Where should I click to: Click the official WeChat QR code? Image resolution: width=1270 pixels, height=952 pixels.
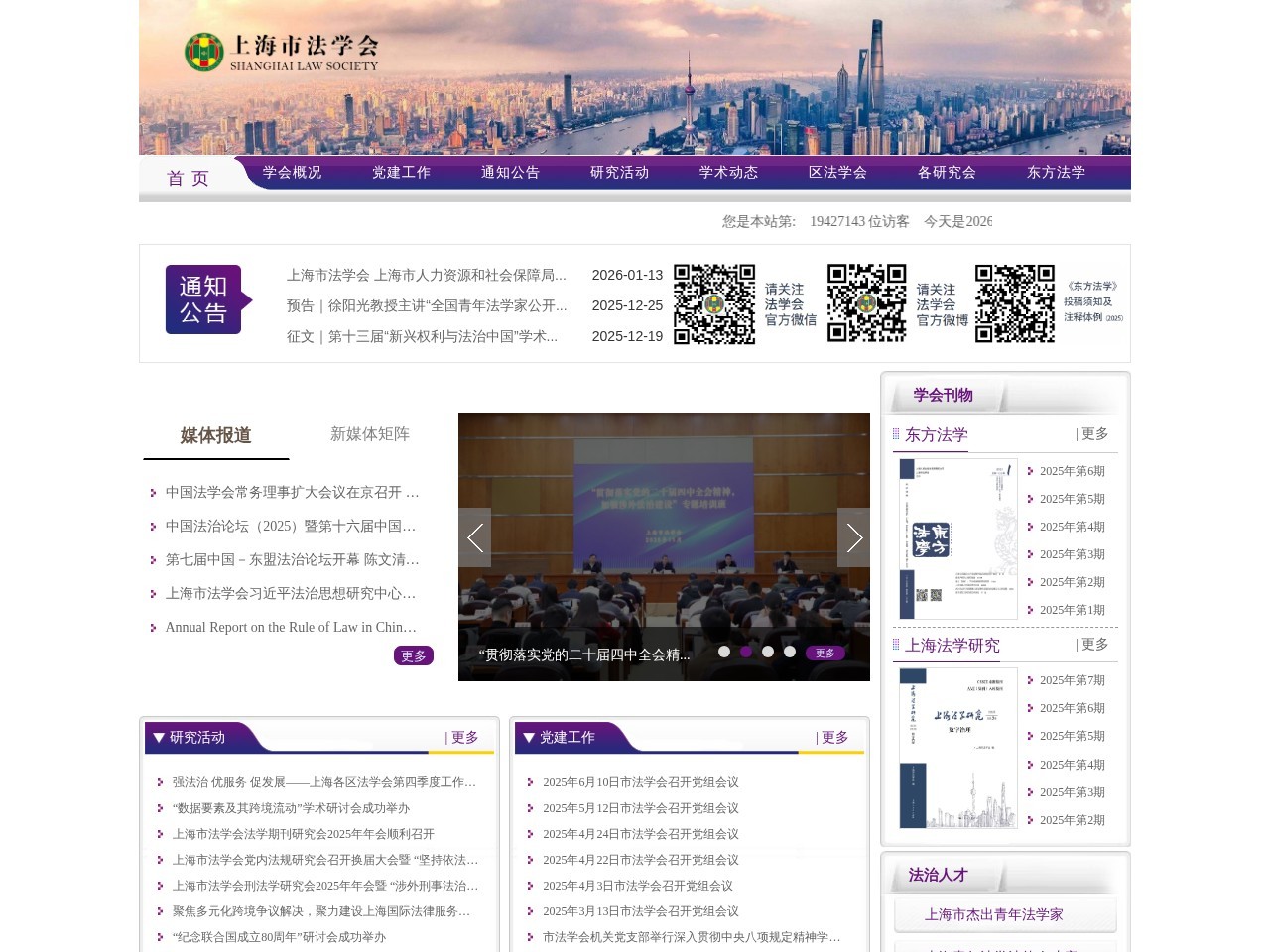click(x=714, y=303)
